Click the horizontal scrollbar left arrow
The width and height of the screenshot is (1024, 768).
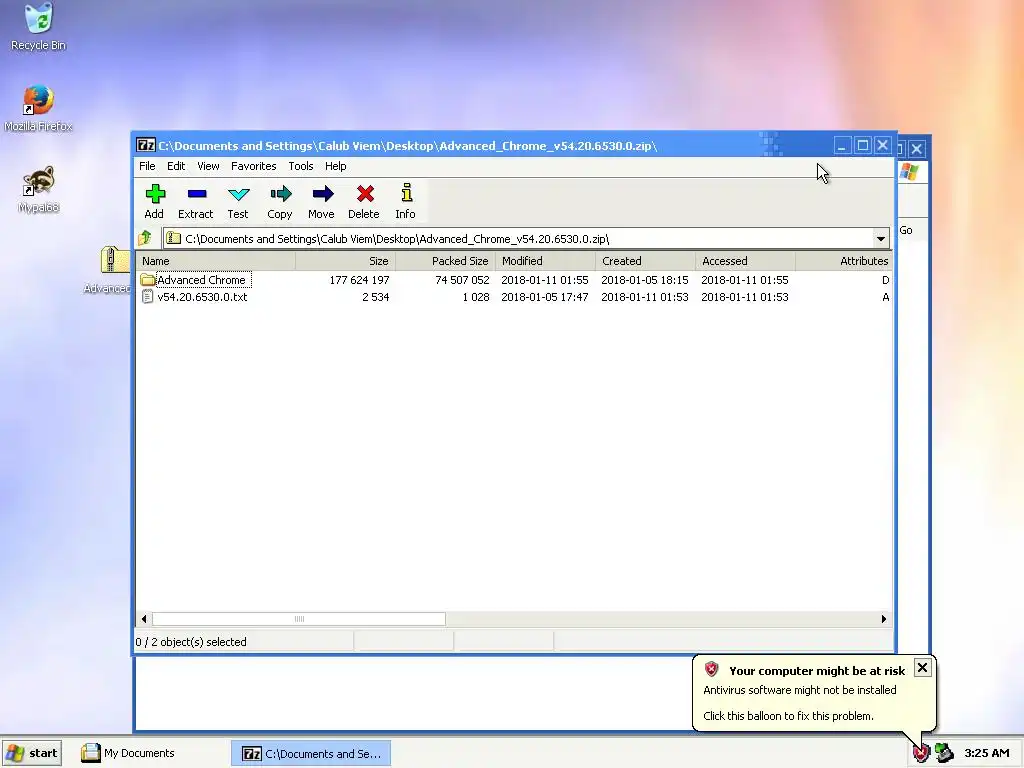(x=144, y=618)
